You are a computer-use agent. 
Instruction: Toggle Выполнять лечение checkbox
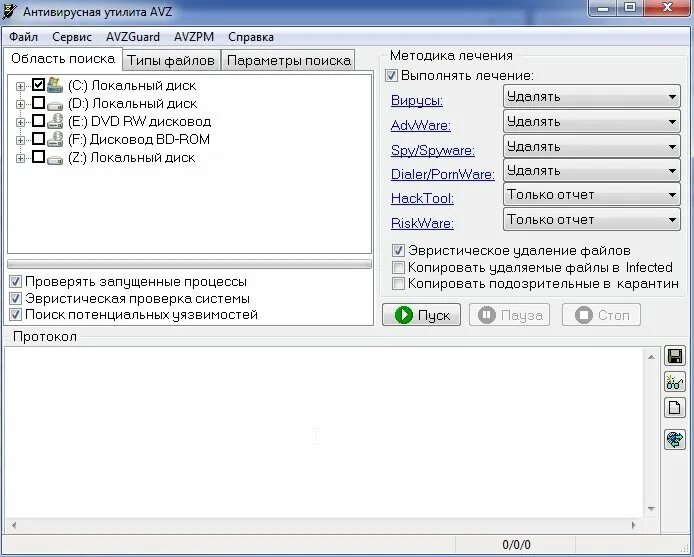point(391,75)
